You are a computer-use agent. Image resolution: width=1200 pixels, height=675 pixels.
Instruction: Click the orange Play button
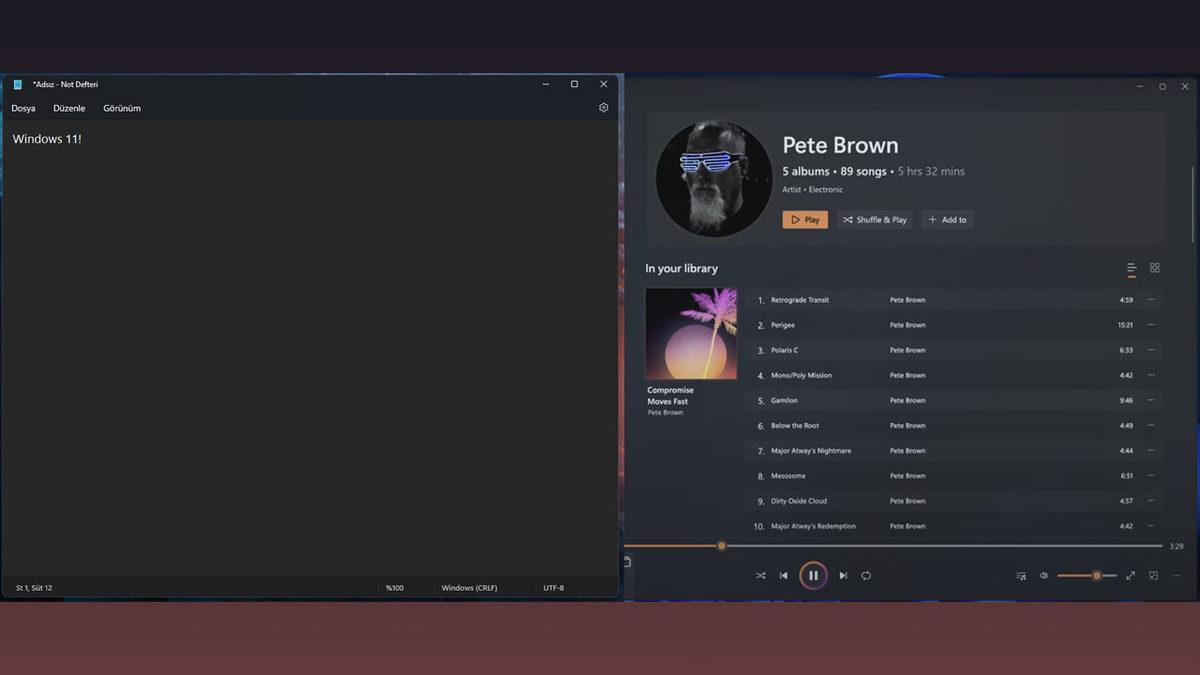pos(805,220)
